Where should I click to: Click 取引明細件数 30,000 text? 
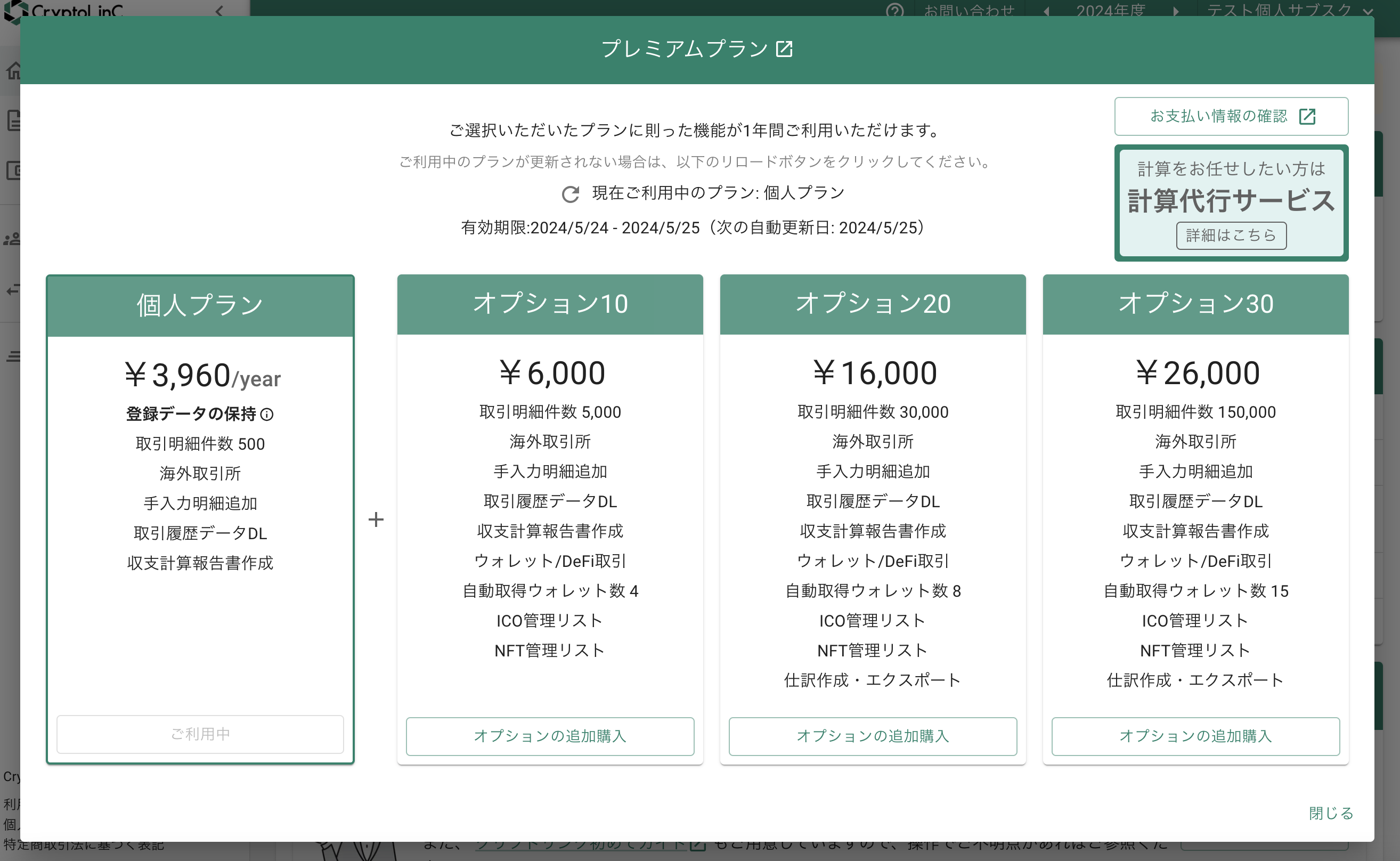click(x=872, y=412)
